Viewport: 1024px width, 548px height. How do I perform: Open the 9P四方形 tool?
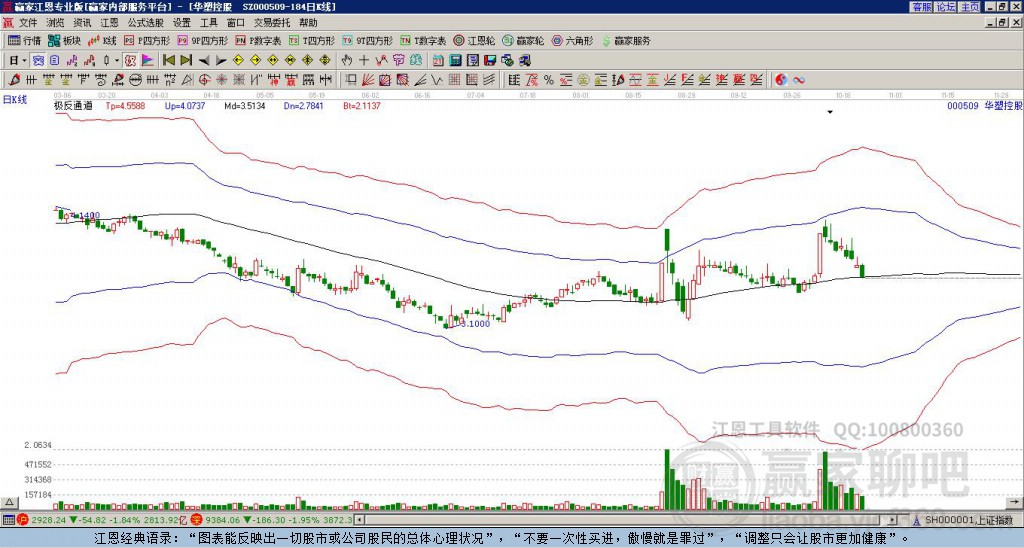[x=202, y=40]
